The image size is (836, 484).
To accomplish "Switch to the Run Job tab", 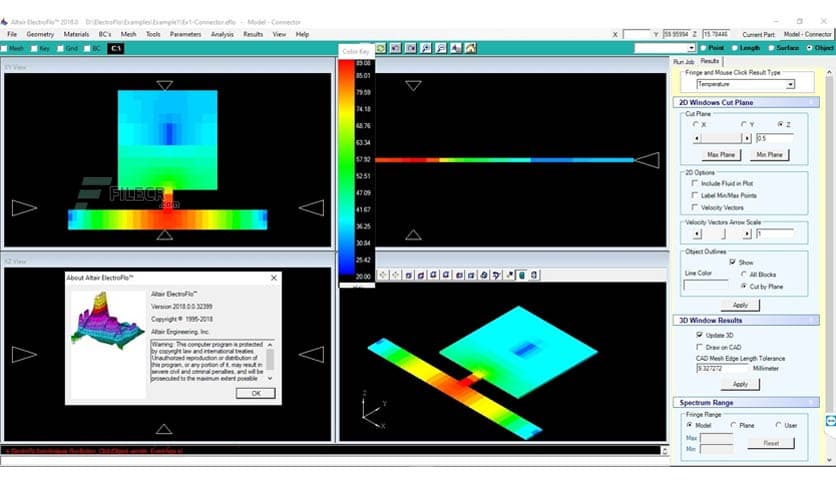I will (x=684, y=62).
